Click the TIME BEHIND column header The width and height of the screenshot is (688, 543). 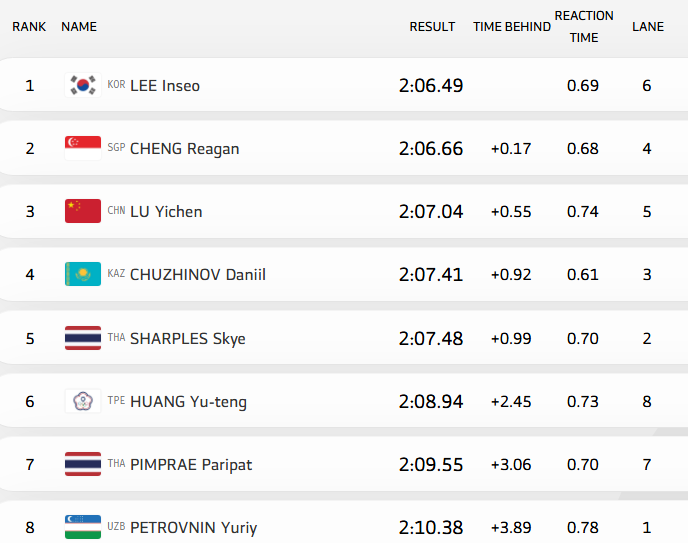511,27
